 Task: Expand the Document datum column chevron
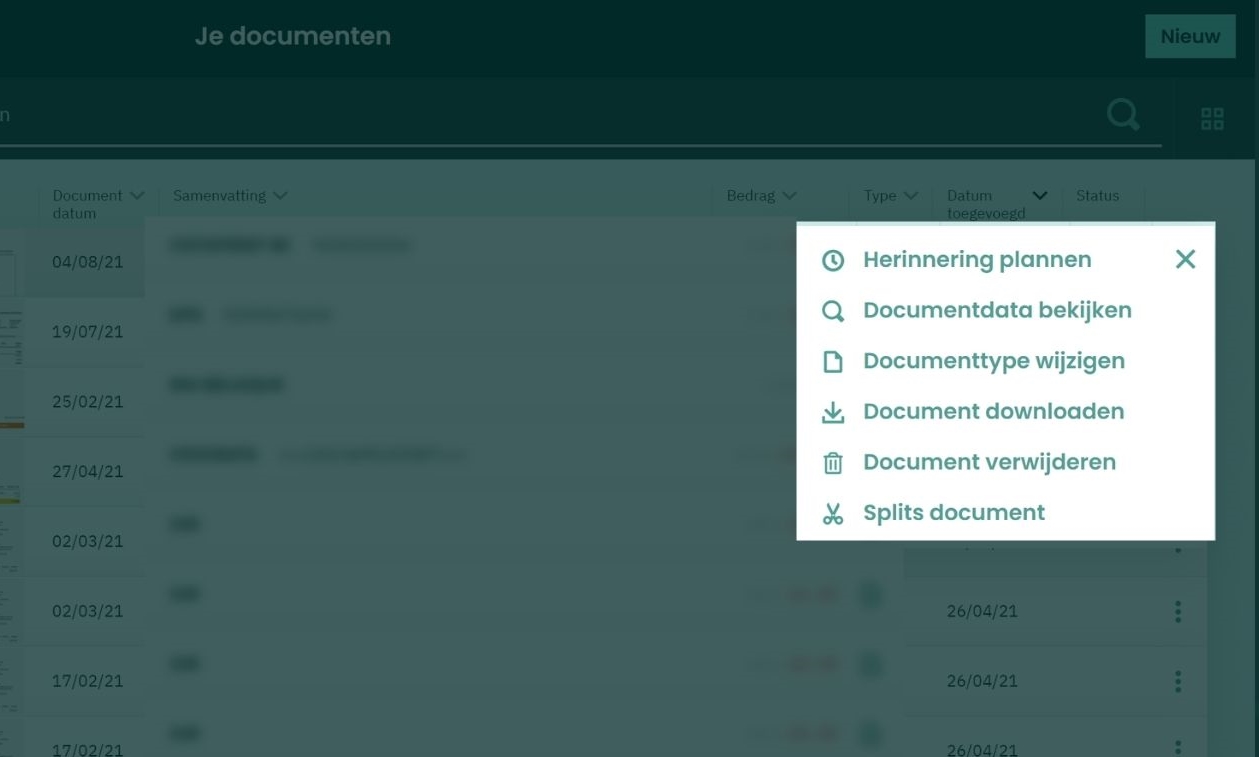tap(137, 195)
